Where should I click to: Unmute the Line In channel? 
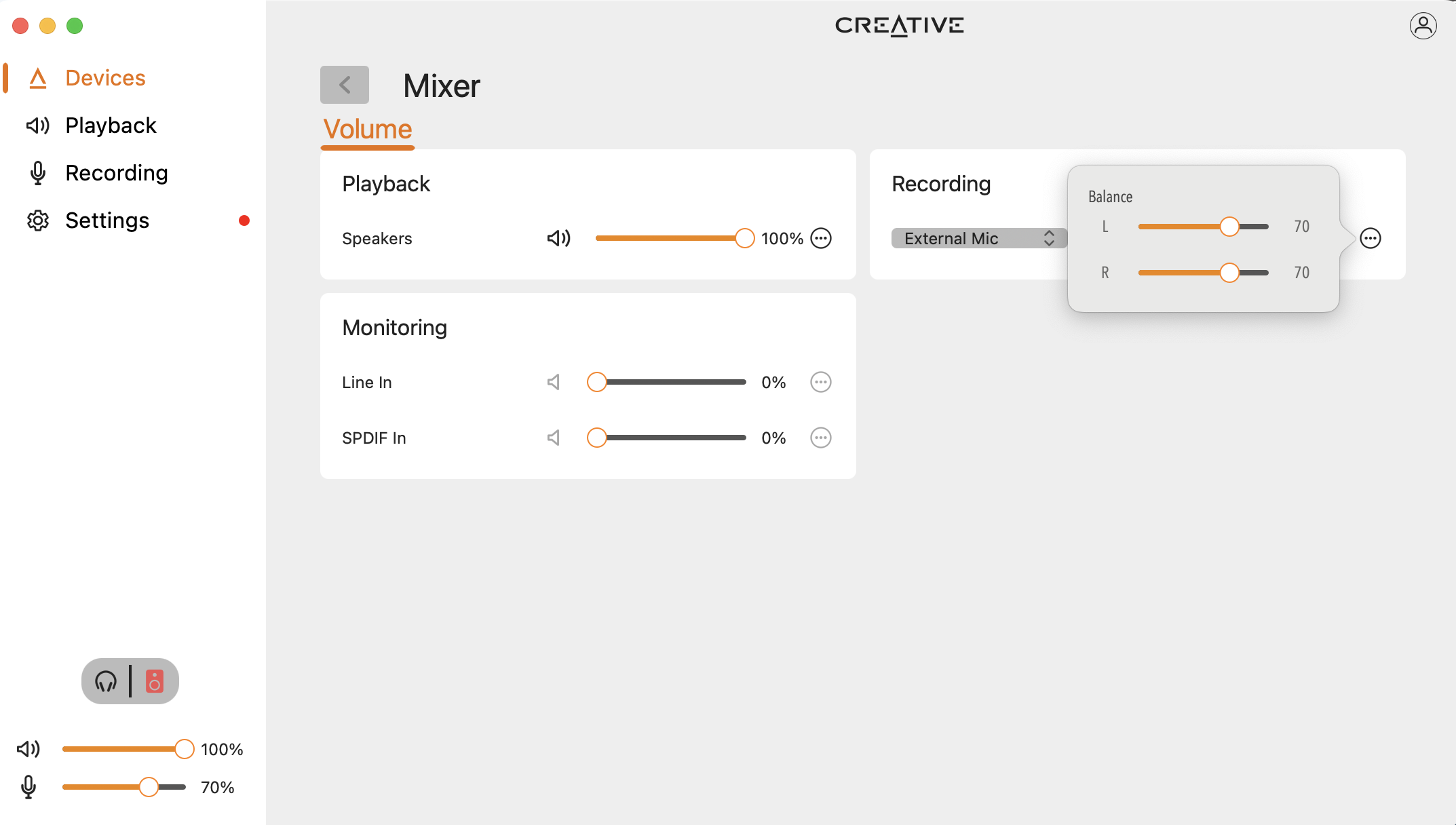pyautogui.click(x=552, y=382)
